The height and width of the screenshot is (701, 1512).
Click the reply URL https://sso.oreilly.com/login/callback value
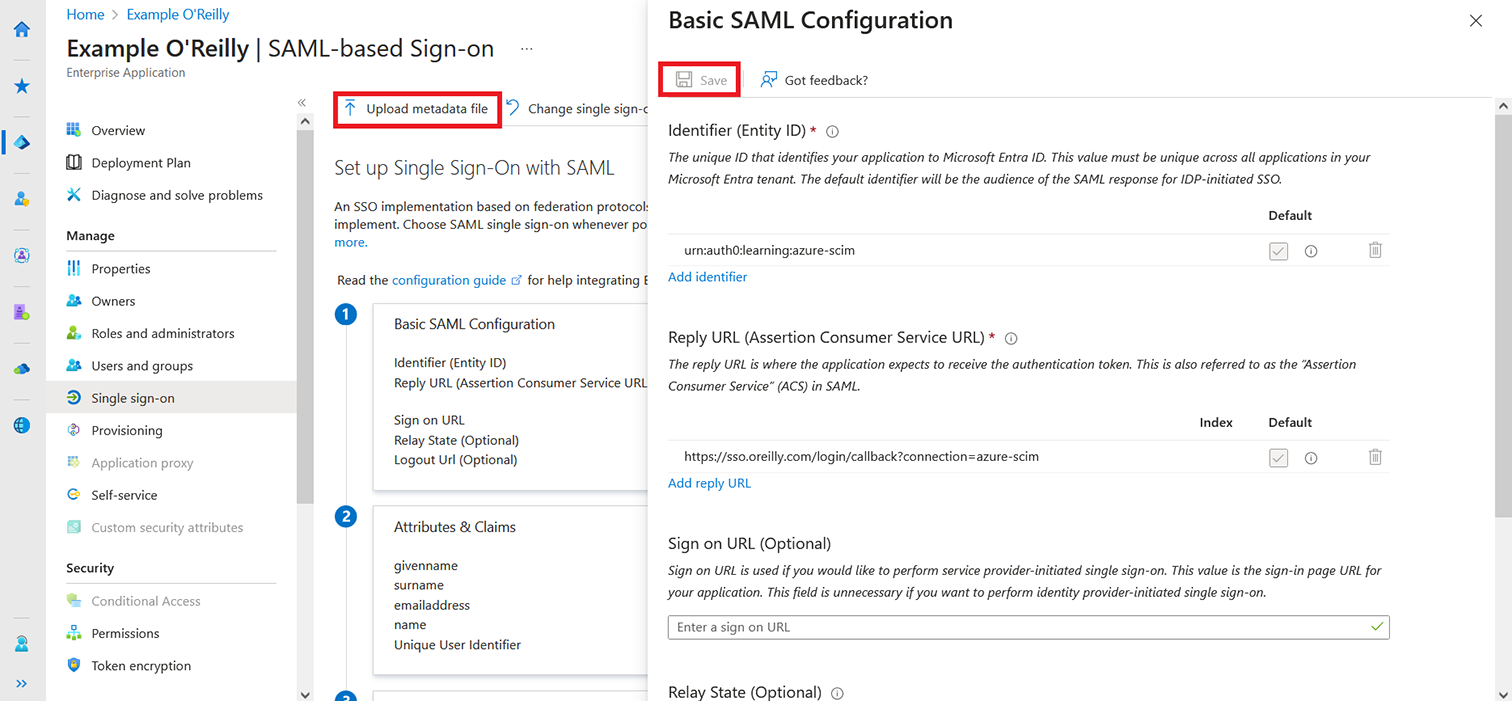[861, 456]
